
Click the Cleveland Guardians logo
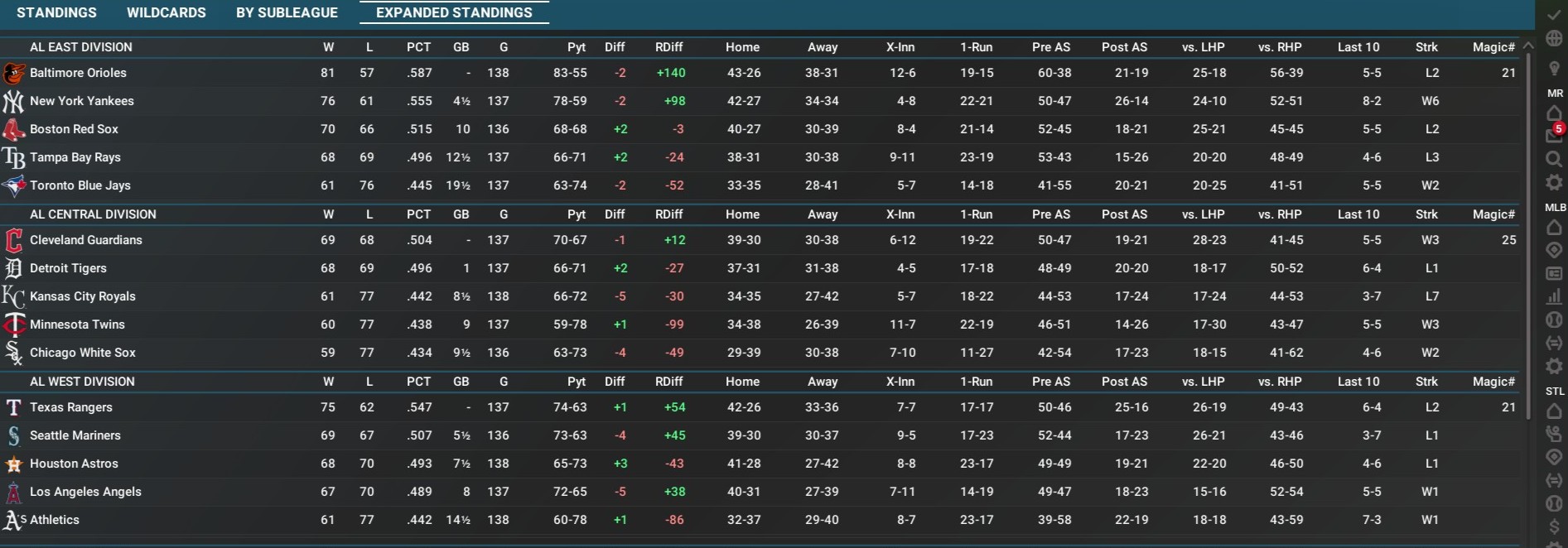[13, 240]
